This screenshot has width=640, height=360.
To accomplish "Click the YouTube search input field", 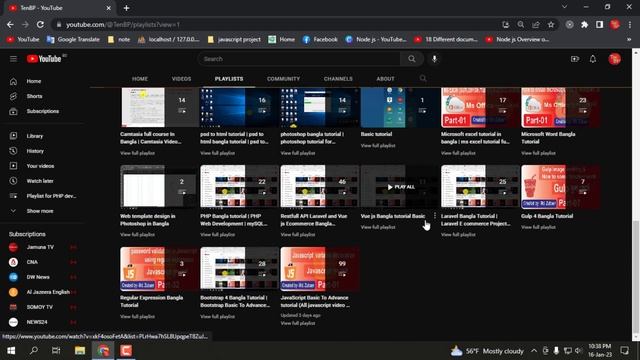I will click(x=300, y=59).
